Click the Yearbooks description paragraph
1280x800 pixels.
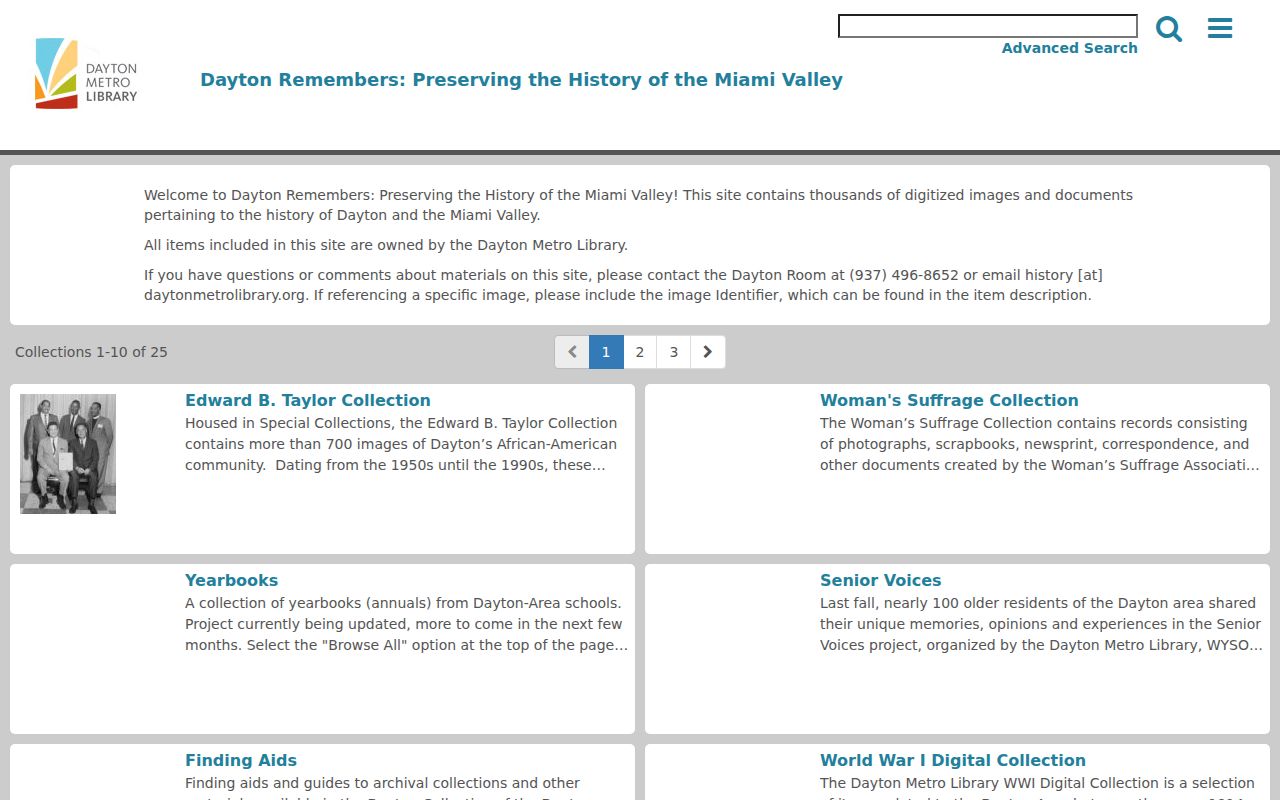tap(406, 624)
